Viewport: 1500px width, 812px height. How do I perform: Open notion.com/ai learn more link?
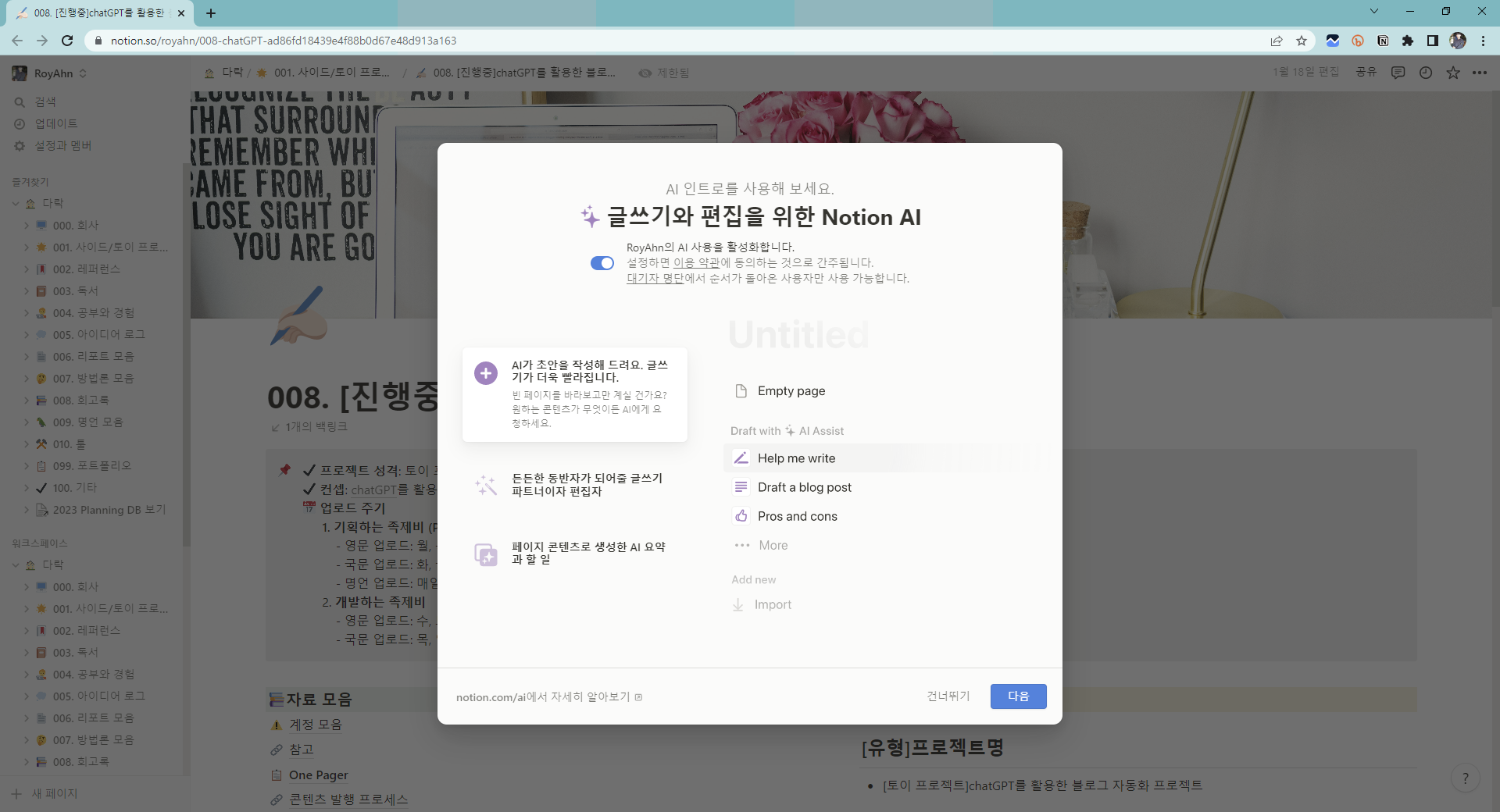(549, 697)
